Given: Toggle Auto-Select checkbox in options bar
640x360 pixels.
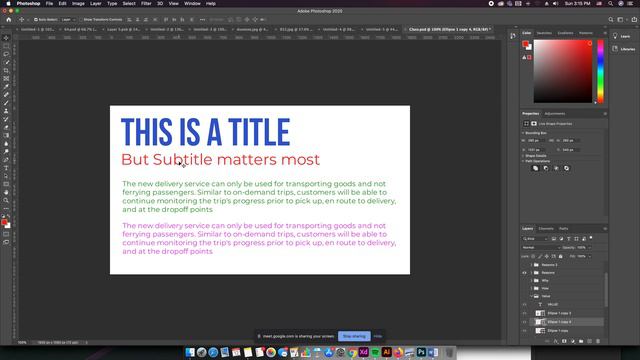Looking at the screenshot, I should click(36, 20).
